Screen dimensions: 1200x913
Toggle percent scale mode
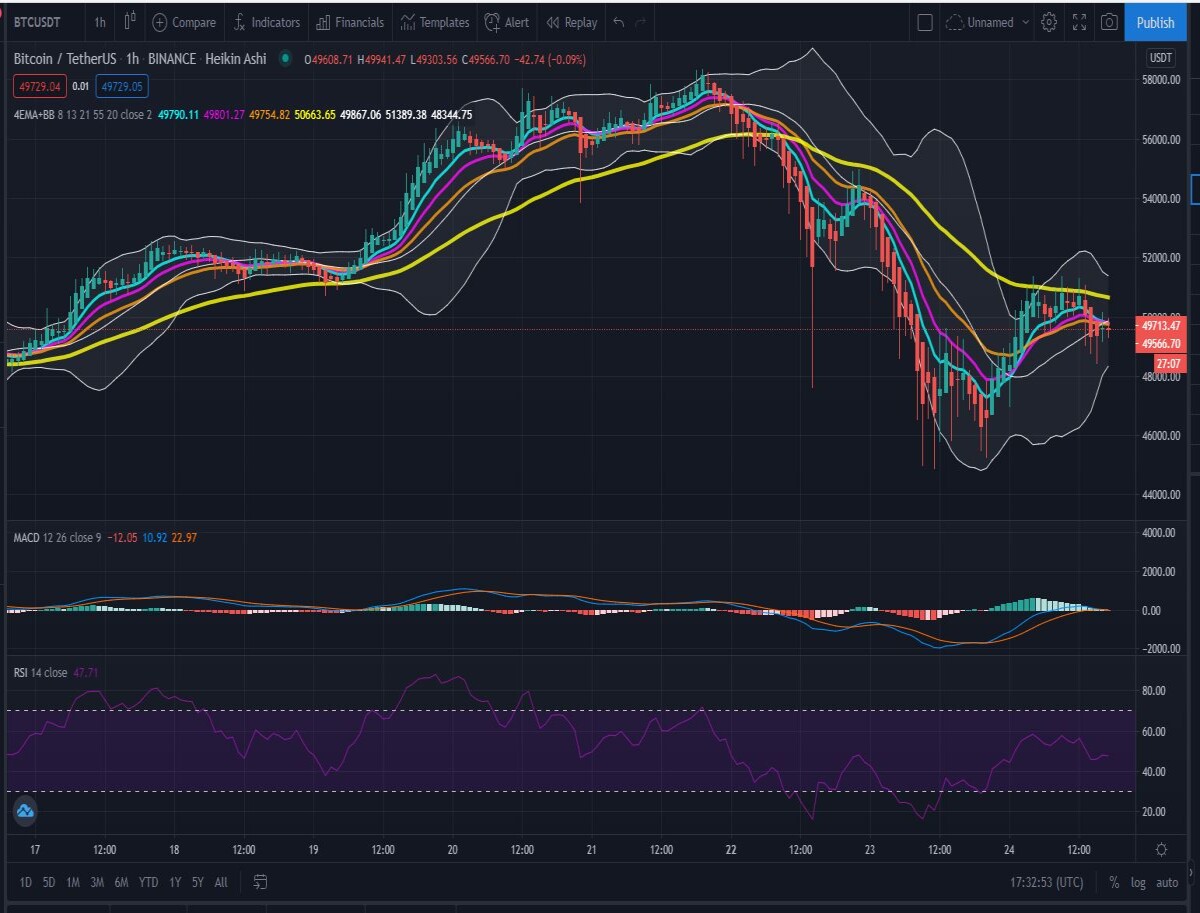1114,882
